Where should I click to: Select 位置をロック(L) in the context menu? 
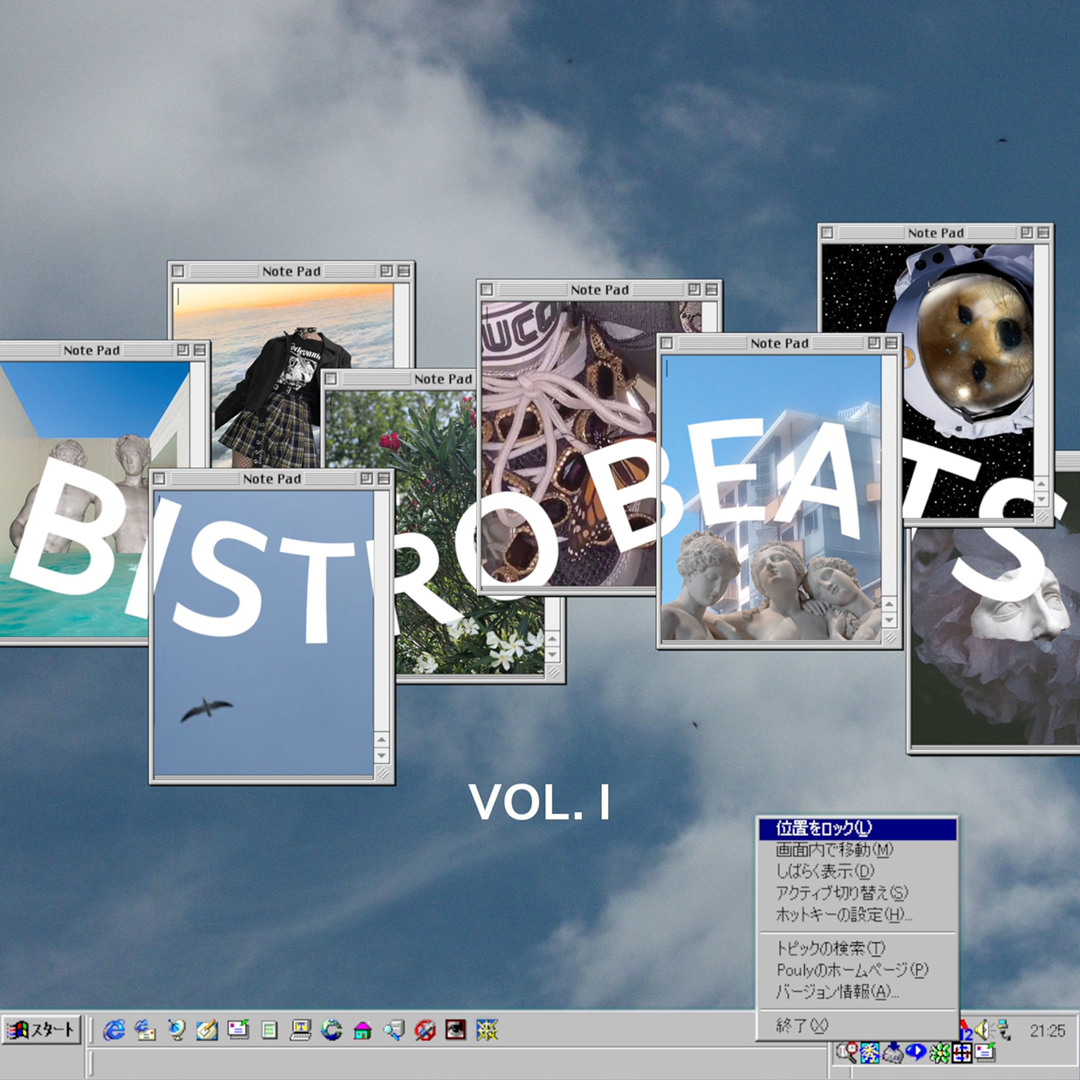coord(857,829)
